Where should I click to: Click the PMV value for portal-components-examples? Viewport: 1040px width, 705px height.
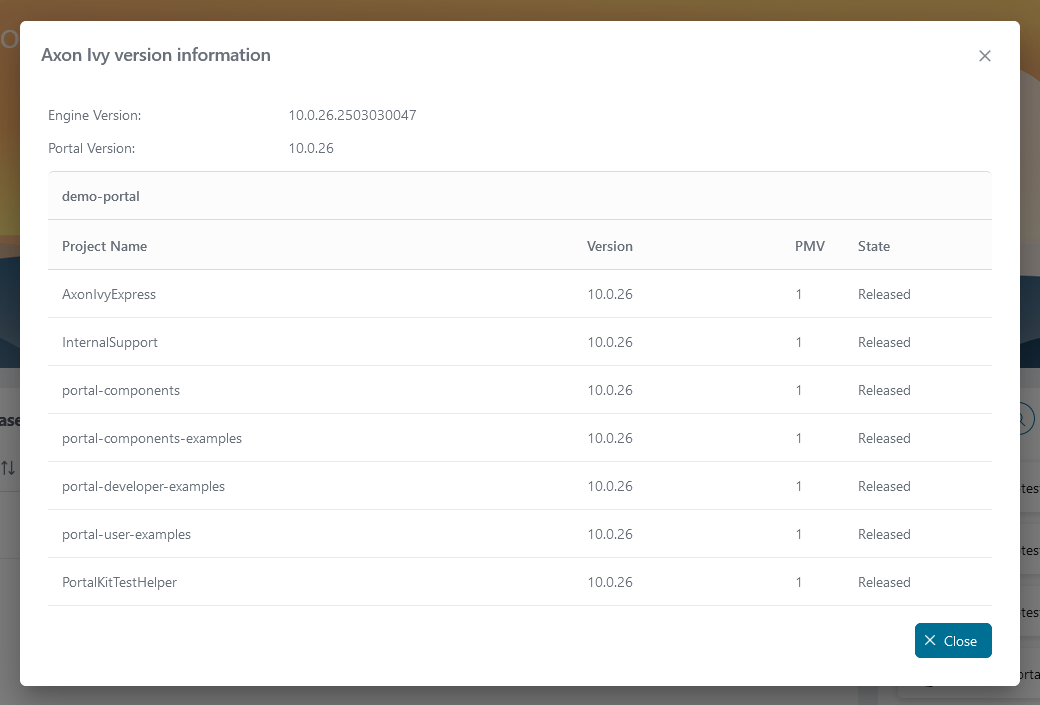(x=799, y=438)
